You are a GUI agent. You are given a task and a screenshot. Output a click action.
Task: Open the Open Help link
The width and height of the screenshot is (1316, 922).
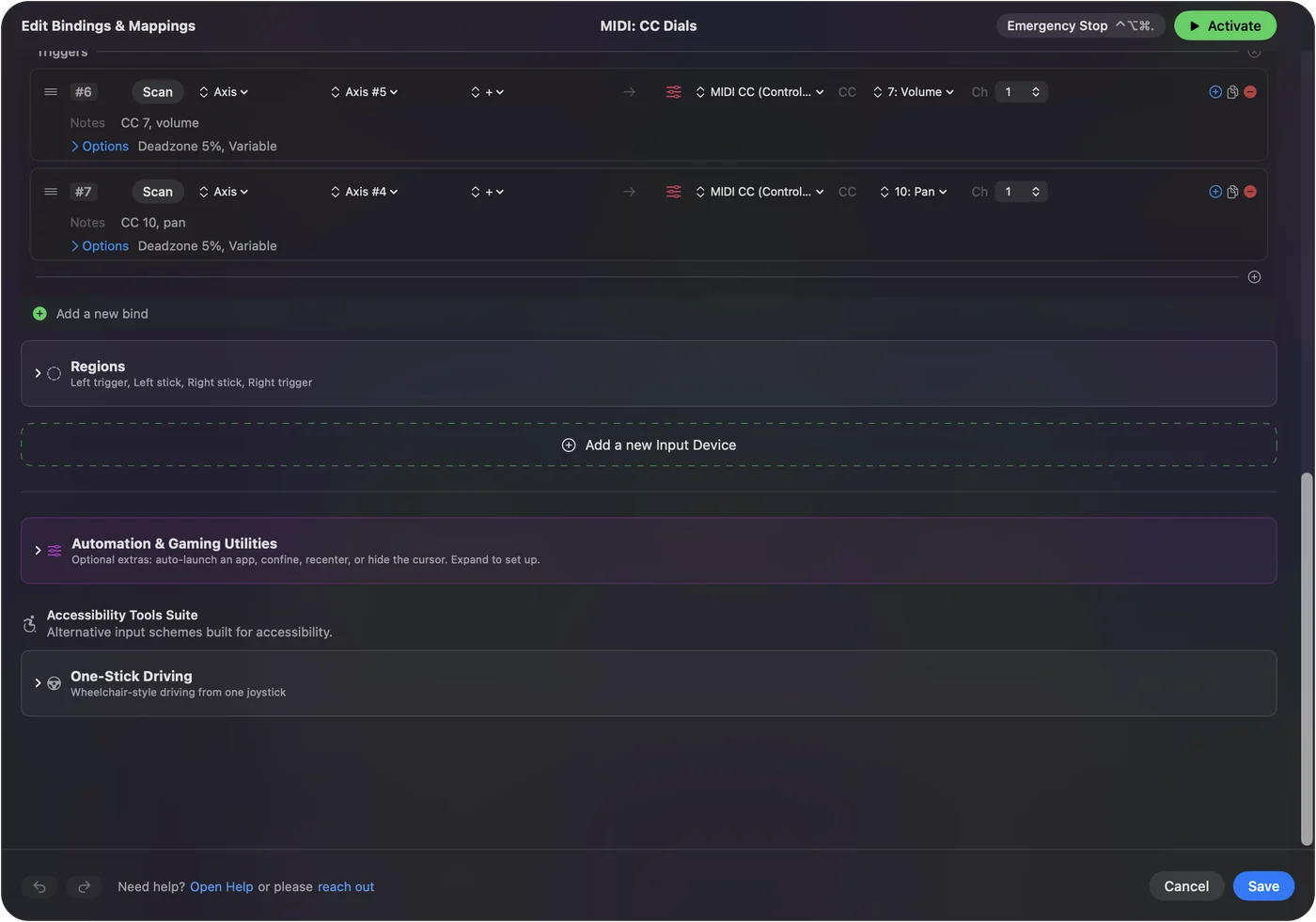pos(222,887)
